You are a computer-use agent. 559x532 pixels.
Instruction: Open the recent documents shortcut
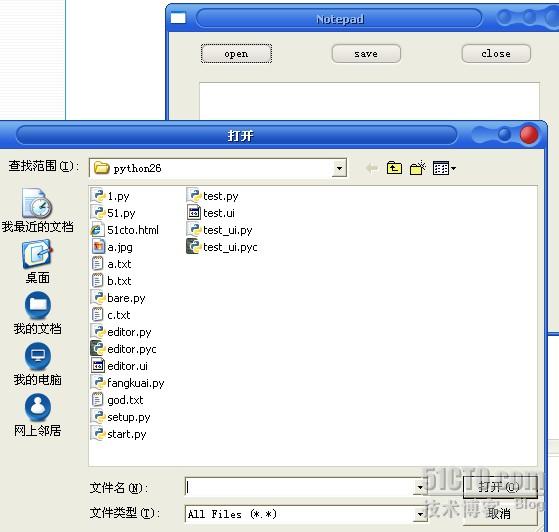pyautogui.click(x=37, y=211)
